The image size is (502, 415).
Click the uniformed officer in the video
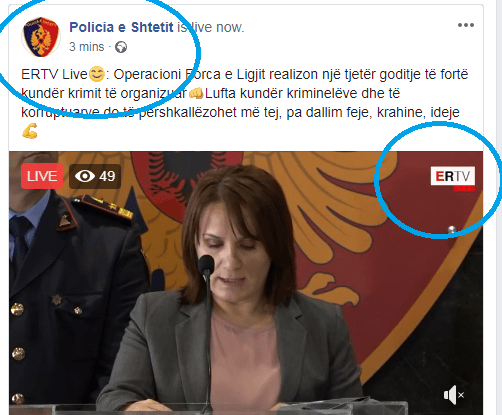72,293
